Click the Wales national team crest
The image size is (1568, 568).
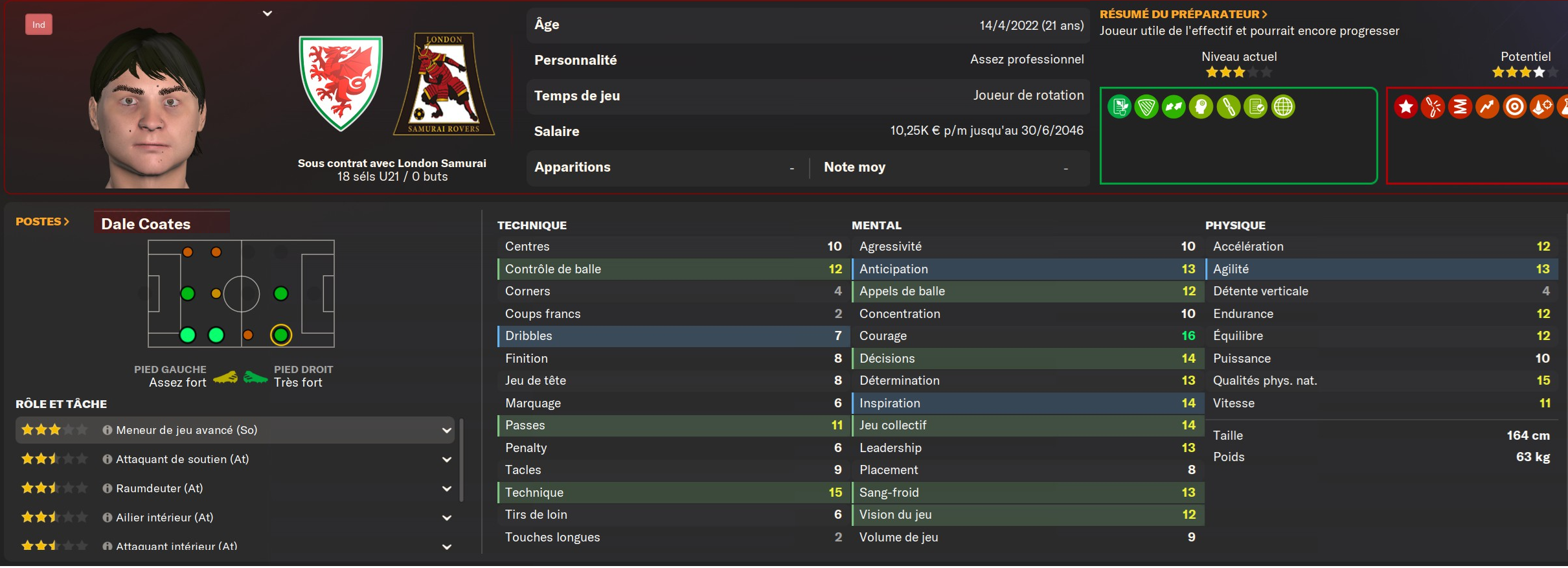tap(341, 83)
